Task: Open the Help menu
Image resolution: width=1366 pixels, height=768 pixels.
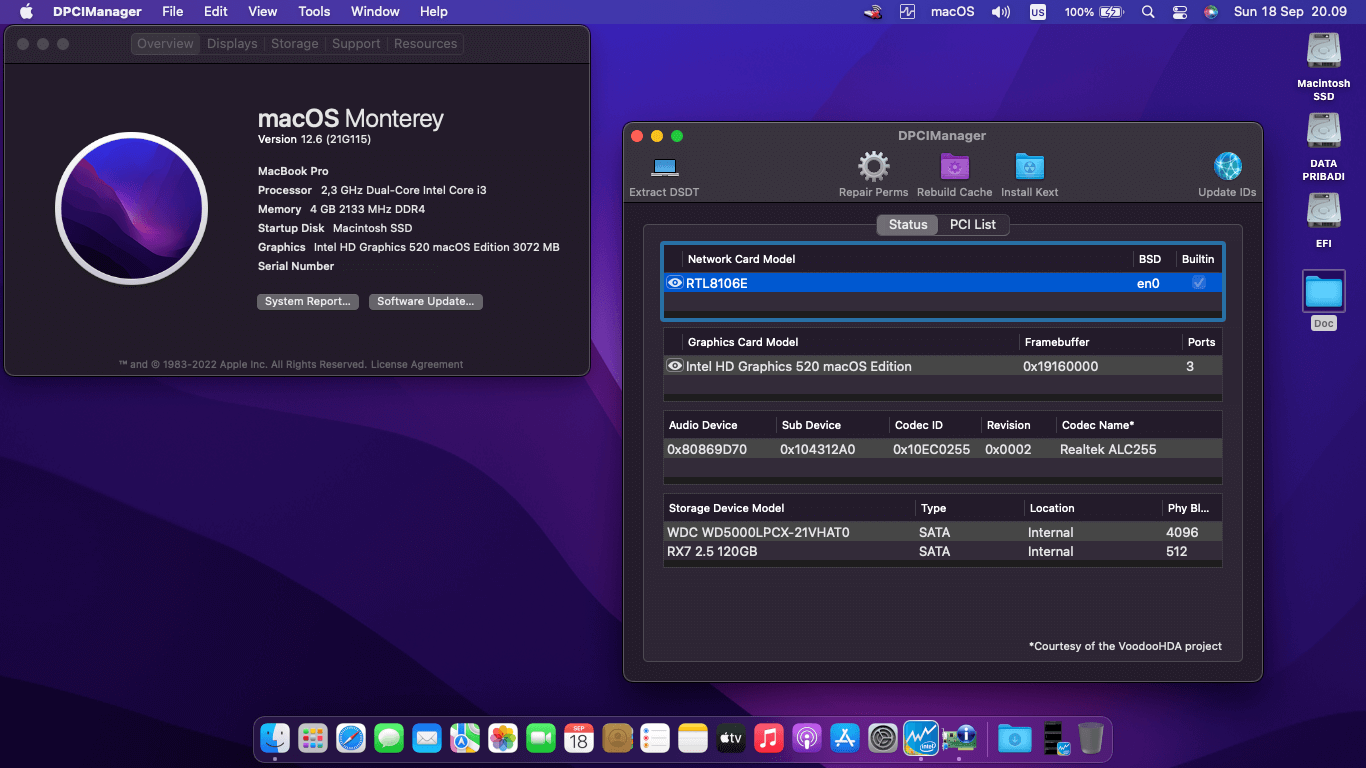Action: coord(433,12)
